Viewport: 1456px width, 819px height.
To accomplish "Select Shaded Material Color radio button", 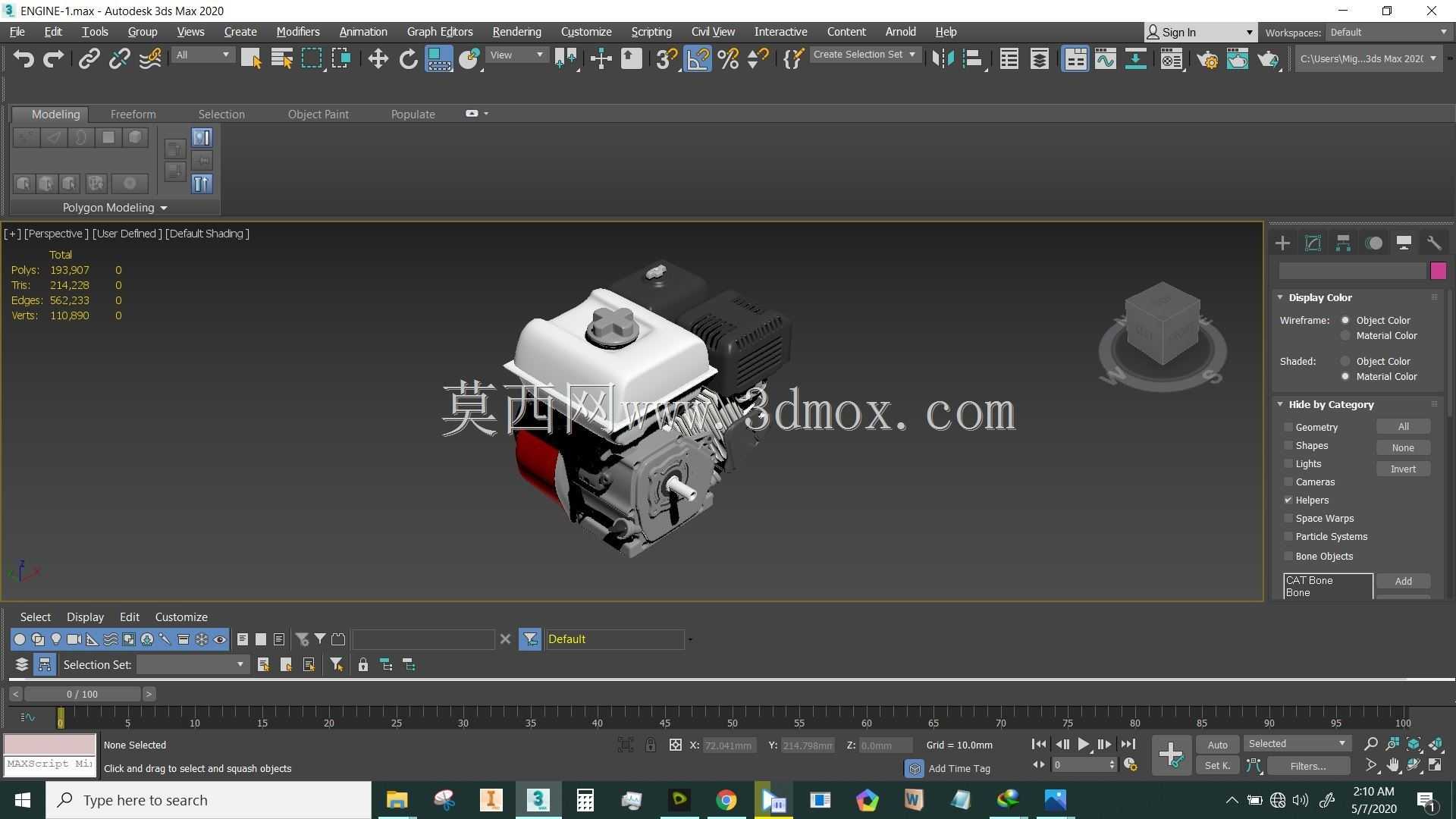I will 1345,376.
